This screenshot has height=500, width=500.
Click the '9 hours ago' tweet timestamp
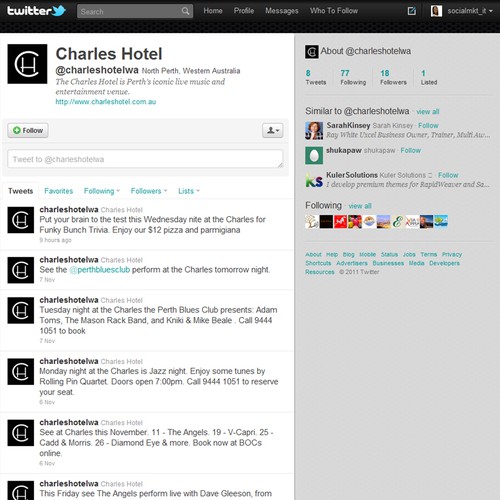point(55,240)
